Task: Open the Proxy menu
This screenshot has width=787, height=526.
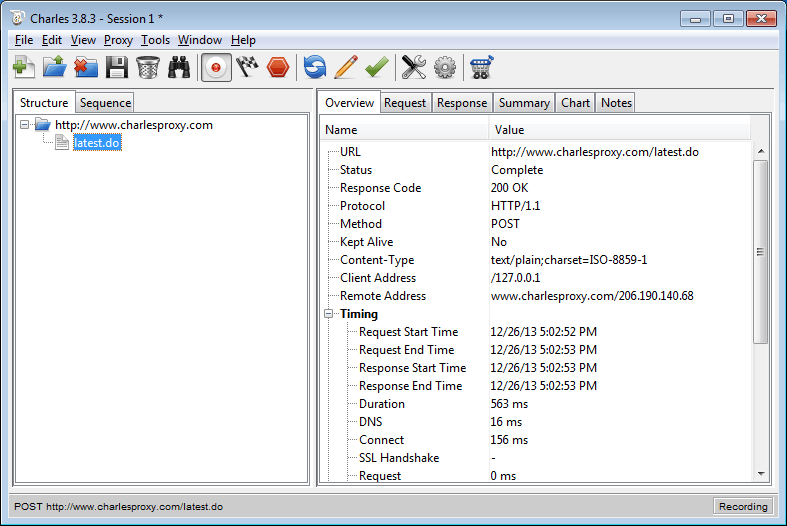Action: [118, 40]
